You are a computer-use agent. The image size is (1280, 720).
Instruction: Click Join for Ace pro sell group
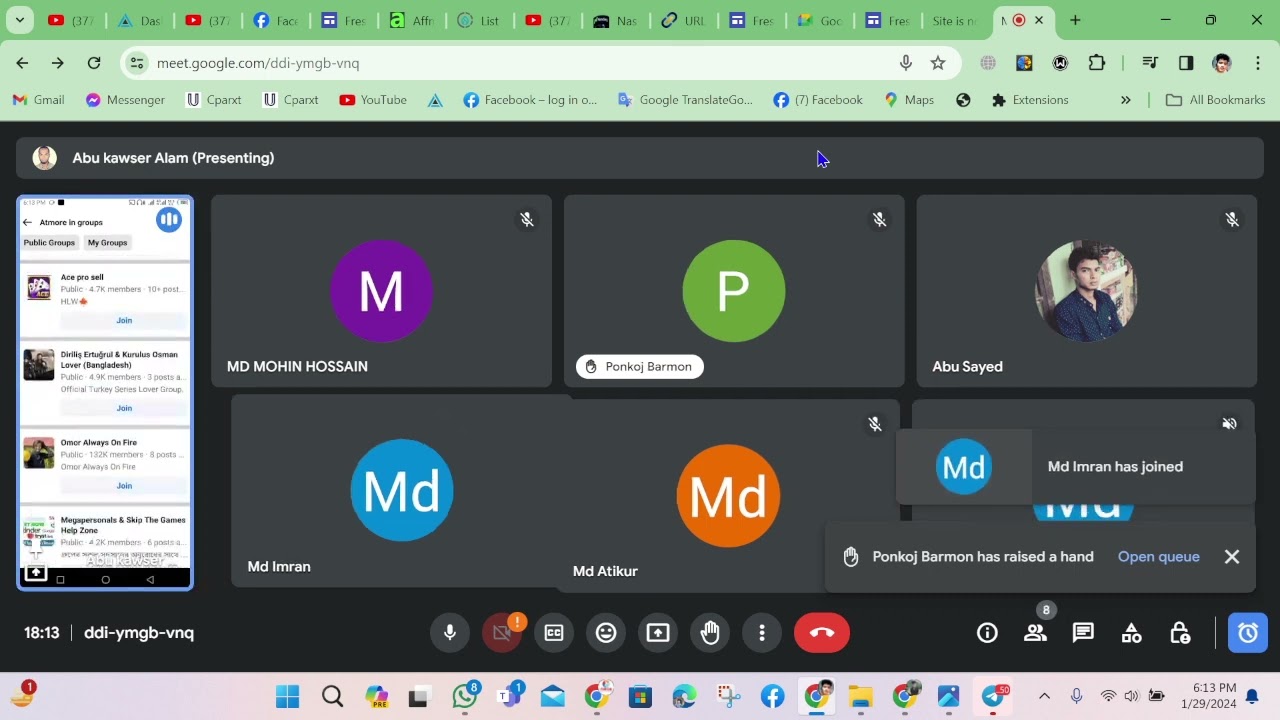tap(124, 320)
